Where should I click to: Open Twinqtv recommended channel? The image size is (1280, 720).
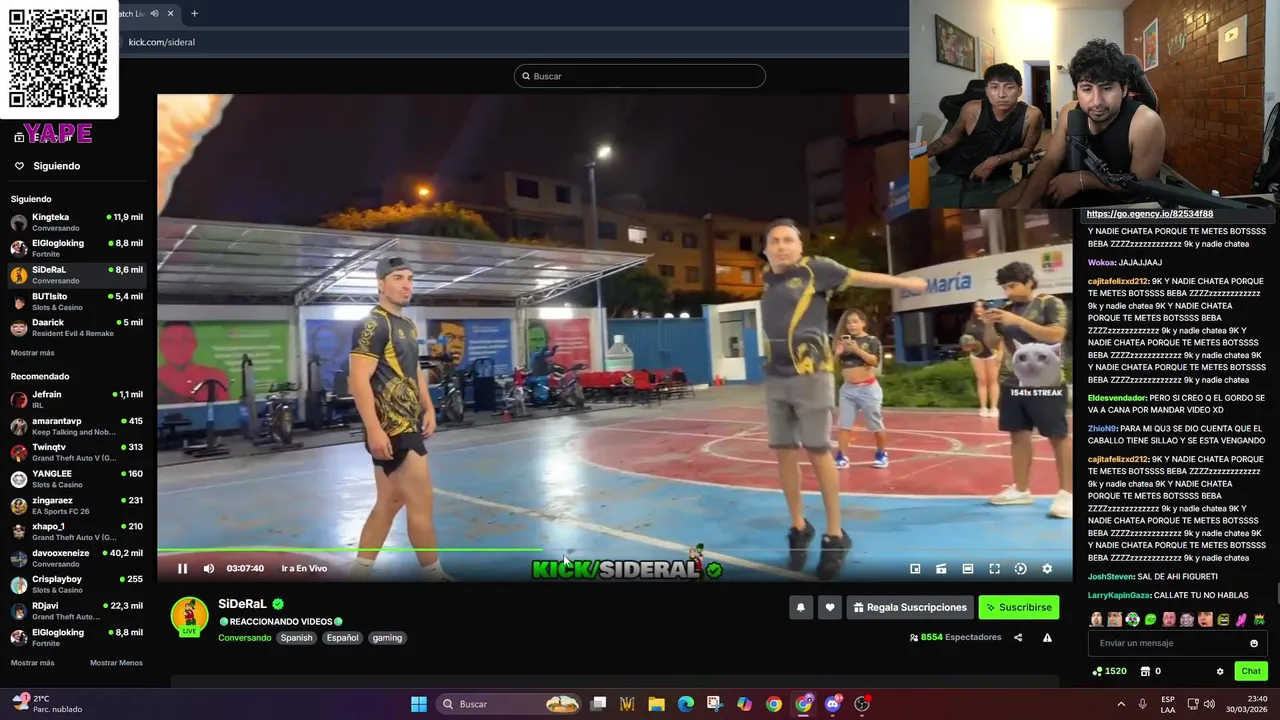77,452
